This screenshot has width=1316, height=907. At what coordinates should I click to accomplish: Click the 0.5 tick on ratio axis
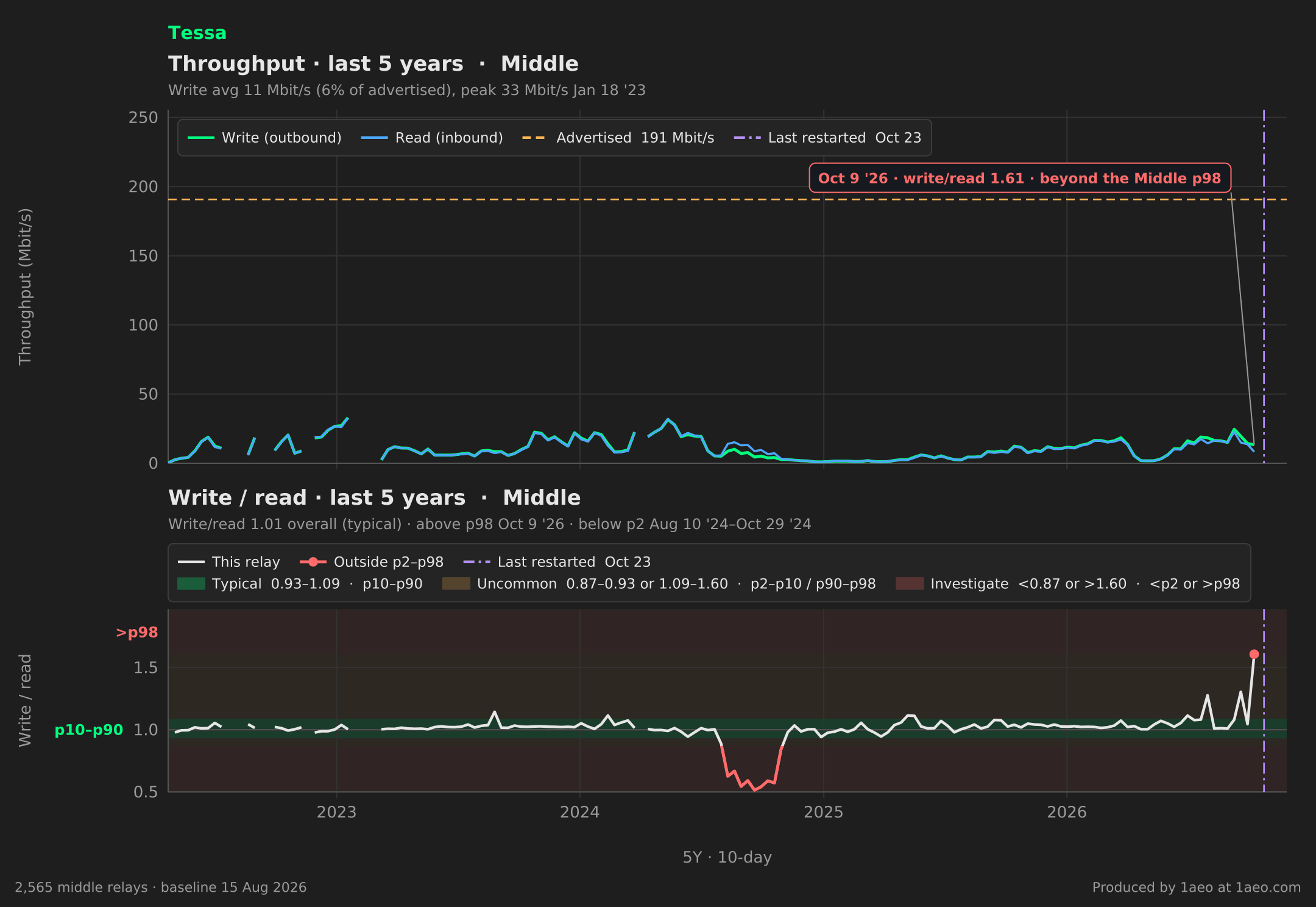[x=146, y=792]
